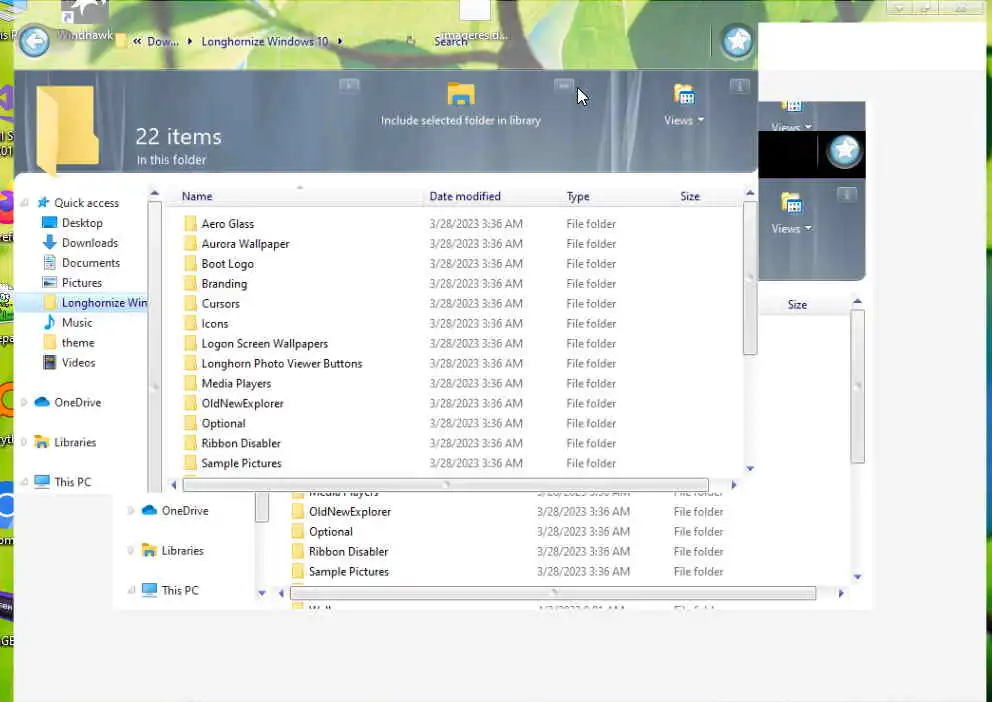Select the Media Players folder icon
Screen dimensions: 992x702
point(190,383)
